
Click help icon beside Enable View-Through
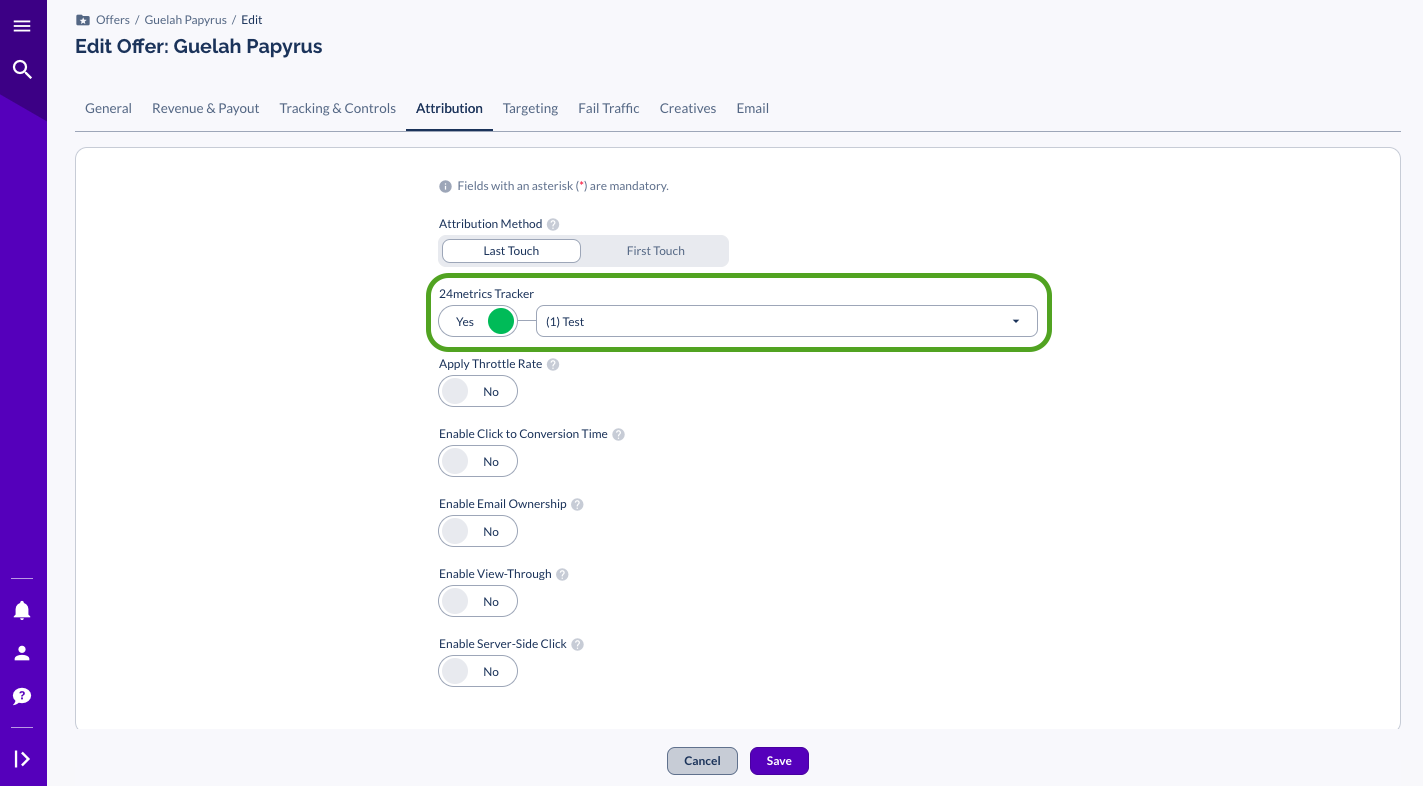click(562, 574)
